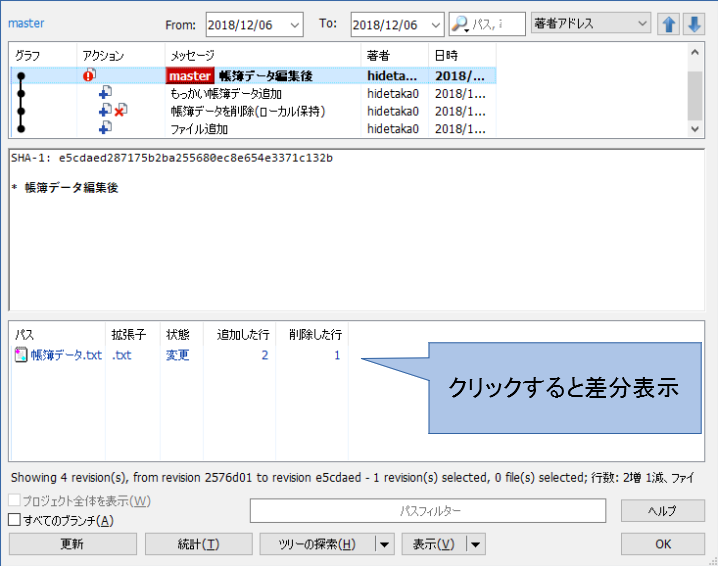Click the commit list scrollbar thumb
Image resolution: width=718 pixels, height=566 pixels.
[x=695, y=95]
